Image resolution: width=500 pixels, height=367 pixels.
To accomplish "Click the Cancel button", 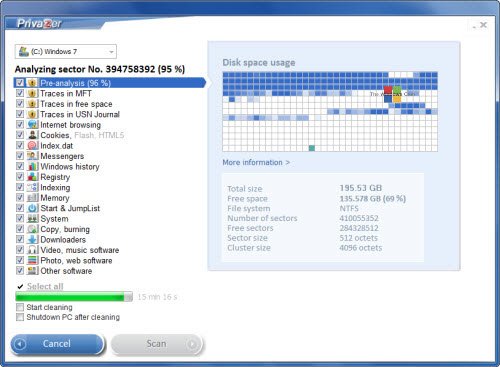I will pyautogui.click(x=57, y=344).
